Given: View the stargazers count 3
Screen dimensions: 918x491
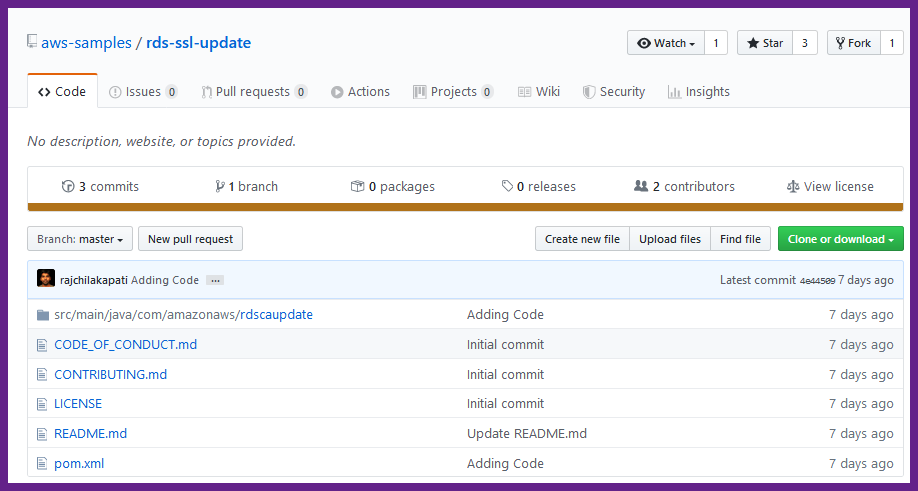Looking at the screenshot, I should tap(804, 43).
